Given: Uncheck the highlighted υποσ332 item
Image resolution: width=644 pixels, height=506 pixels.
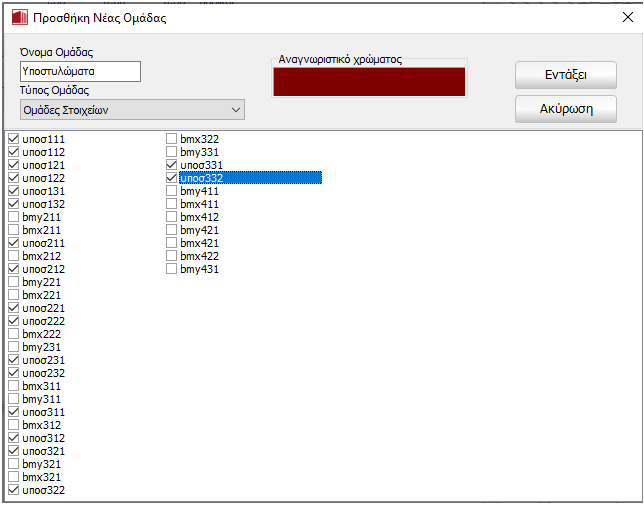Looking at the screenshot, I should tap(172, 178).
